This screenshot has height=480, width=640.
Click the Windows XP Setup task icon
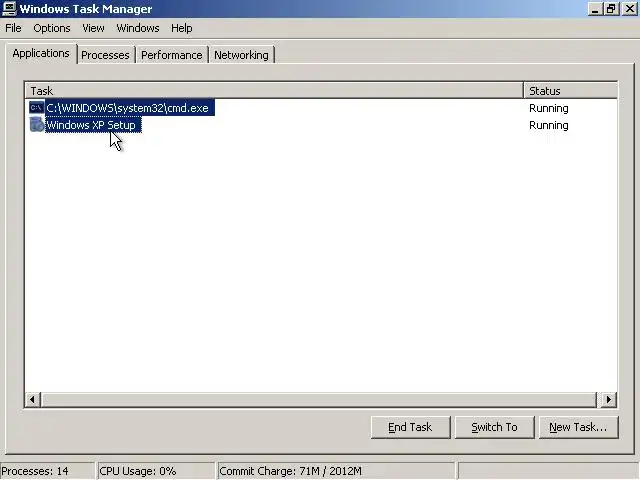coord(36,125)
